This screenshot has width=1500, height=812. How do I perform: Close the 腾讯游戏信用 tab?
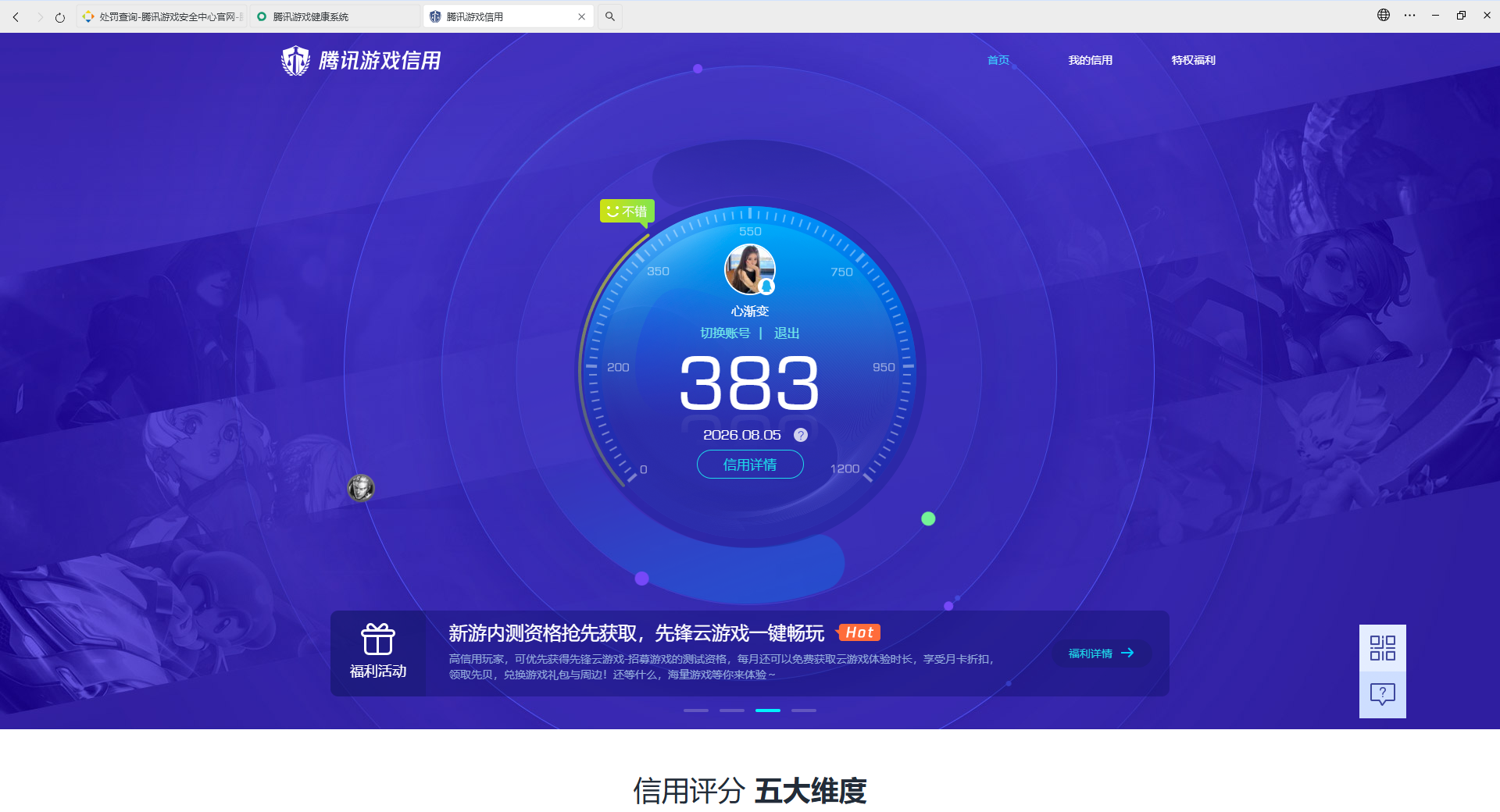(581, 16)
